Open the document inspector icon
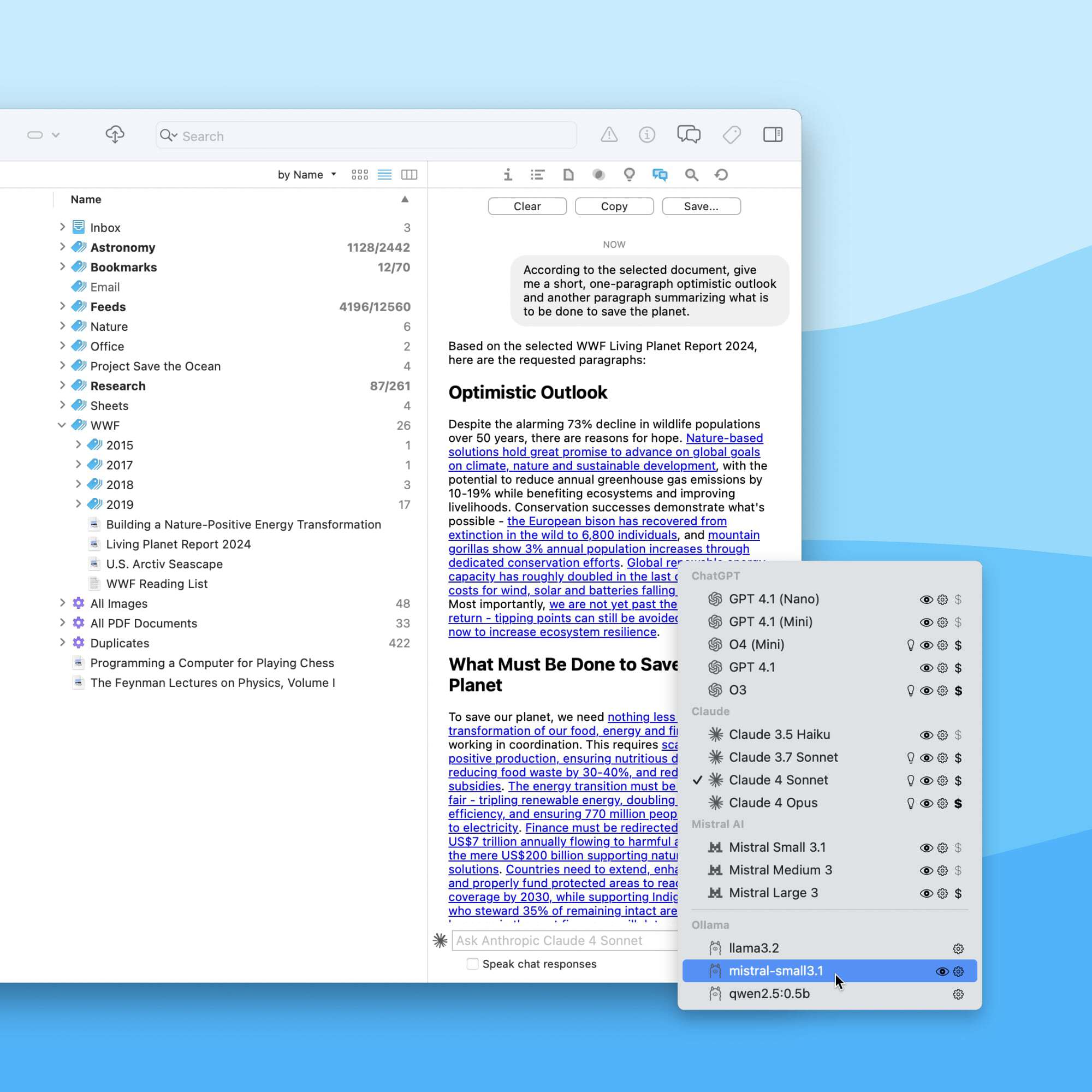The image size is (1092, 1092). pos(568,175)
